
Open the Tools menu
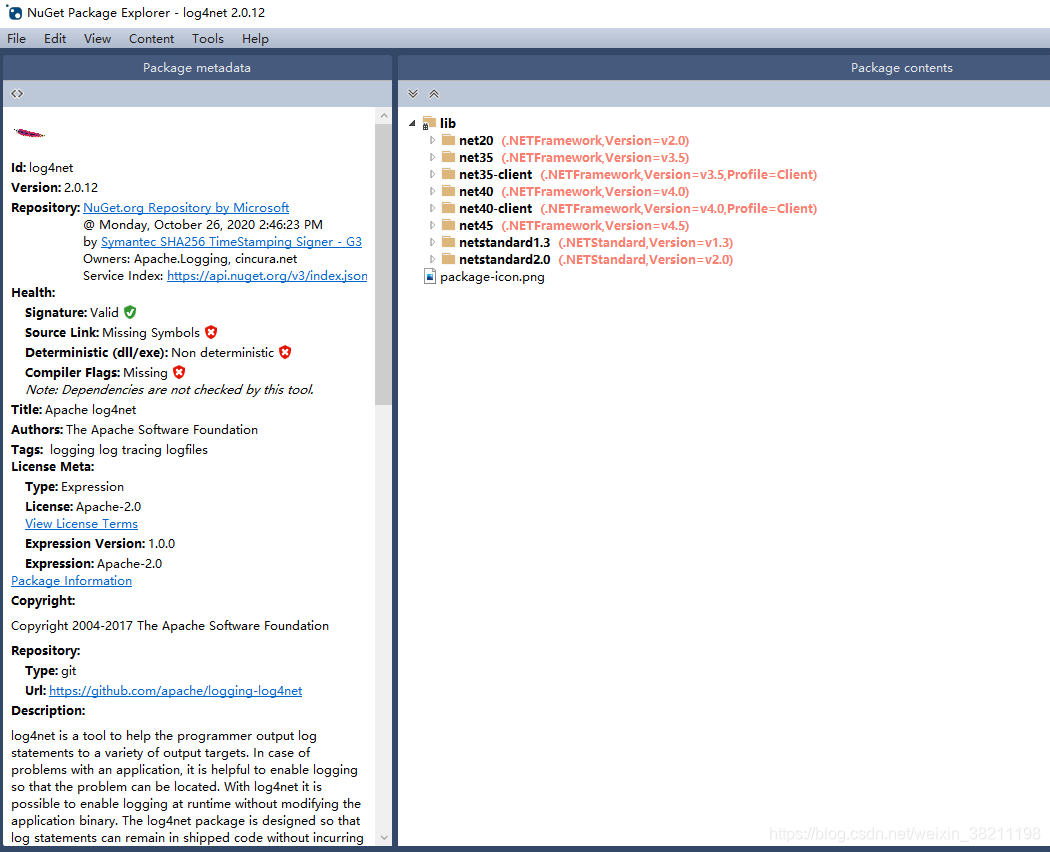coord(208,39)
